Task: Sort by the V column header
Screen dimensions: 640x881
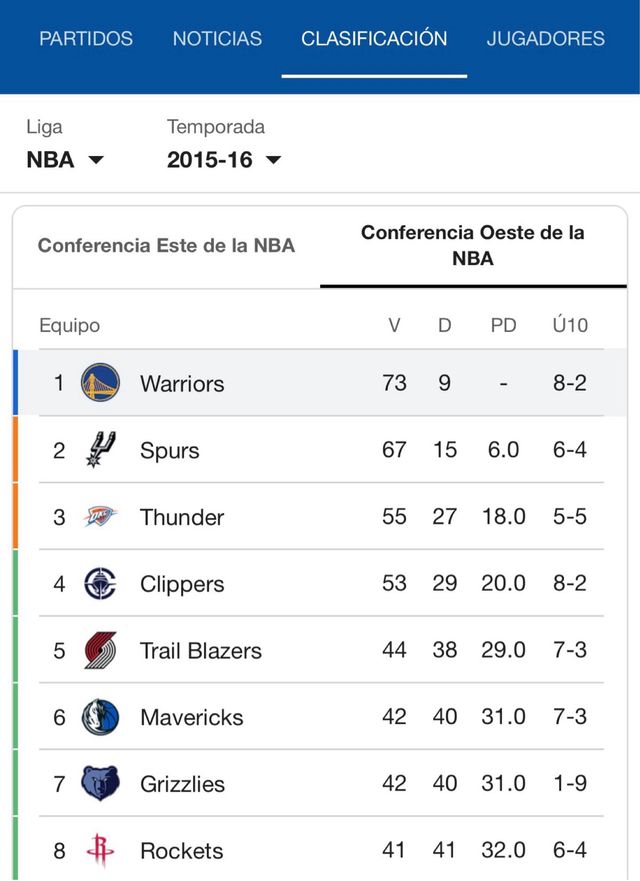Action: coord(394,325)
